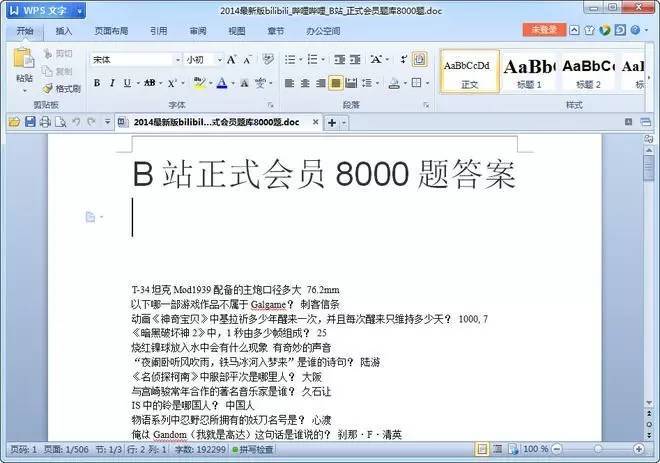Open the 审阅 (Review) tab
Screen dimensions: 660x463
tap(198, 31)
